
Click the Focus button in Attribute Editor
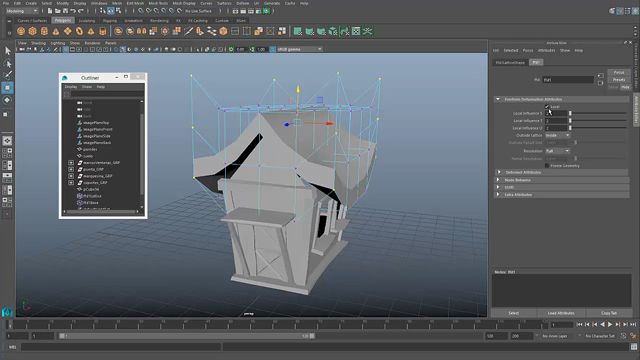tap(619, 72)
